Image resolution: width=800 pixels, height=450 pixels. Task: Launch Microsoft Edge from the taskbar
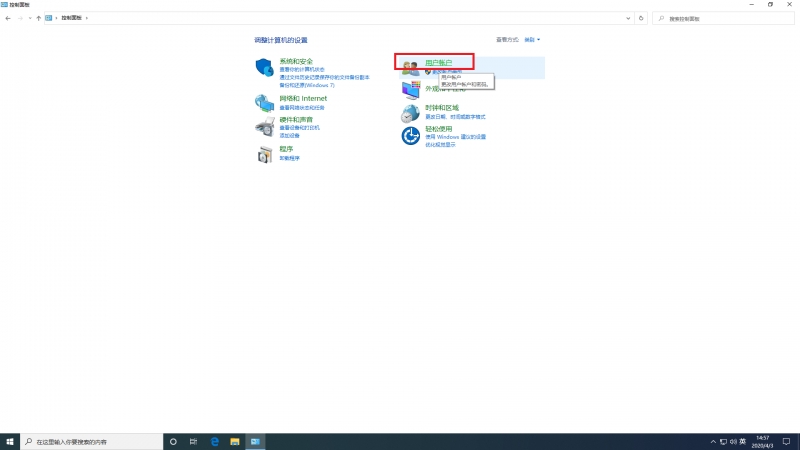point(214,442)
